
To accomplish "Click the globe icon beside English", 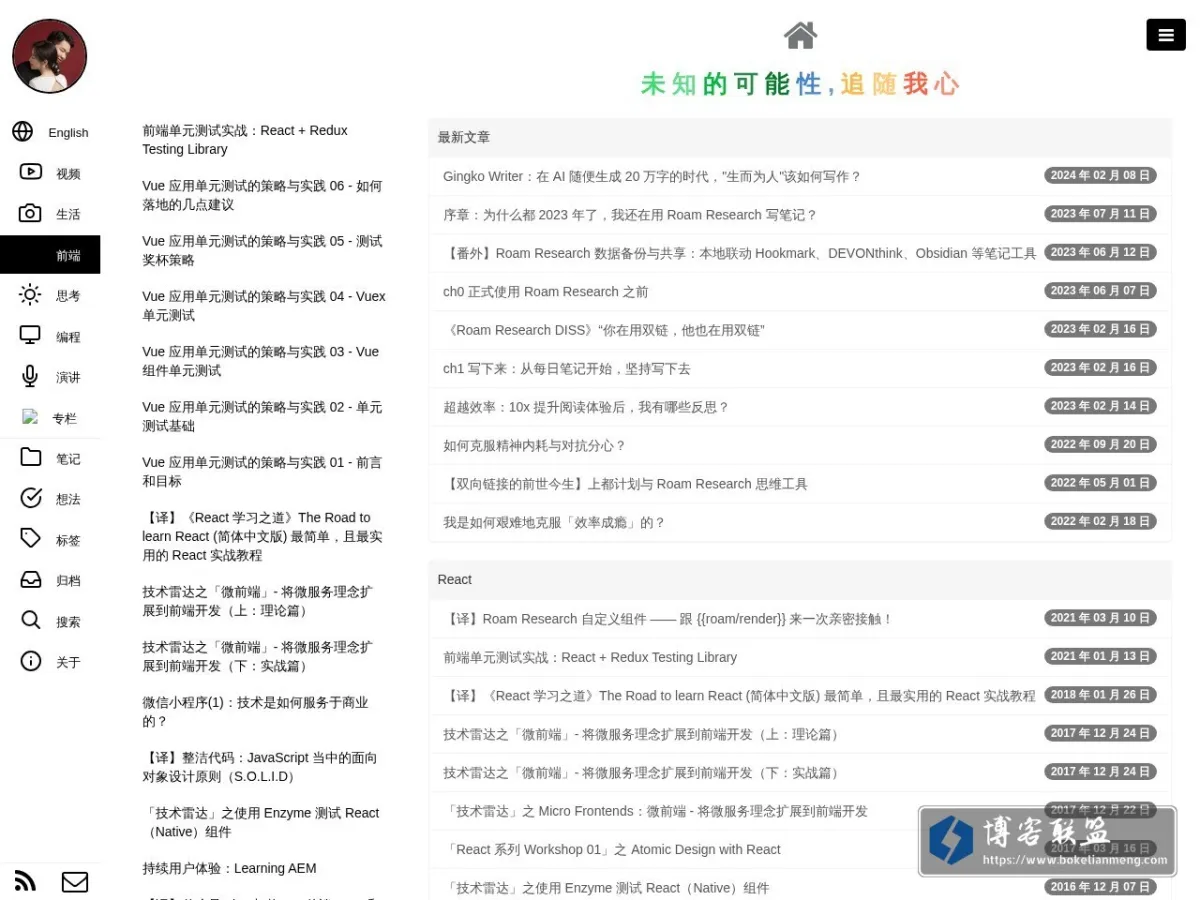I will pos(23,132).
